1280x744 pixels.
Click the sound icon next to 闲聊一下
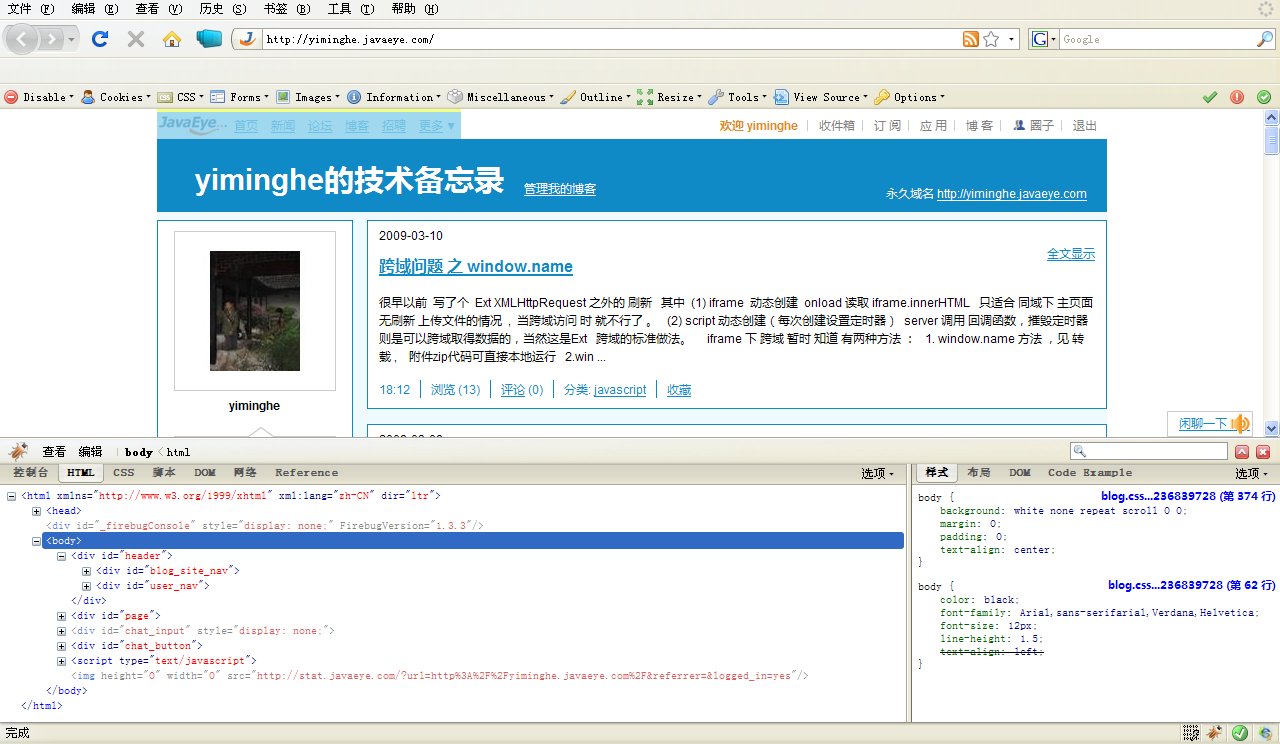tap(1240, 423)
